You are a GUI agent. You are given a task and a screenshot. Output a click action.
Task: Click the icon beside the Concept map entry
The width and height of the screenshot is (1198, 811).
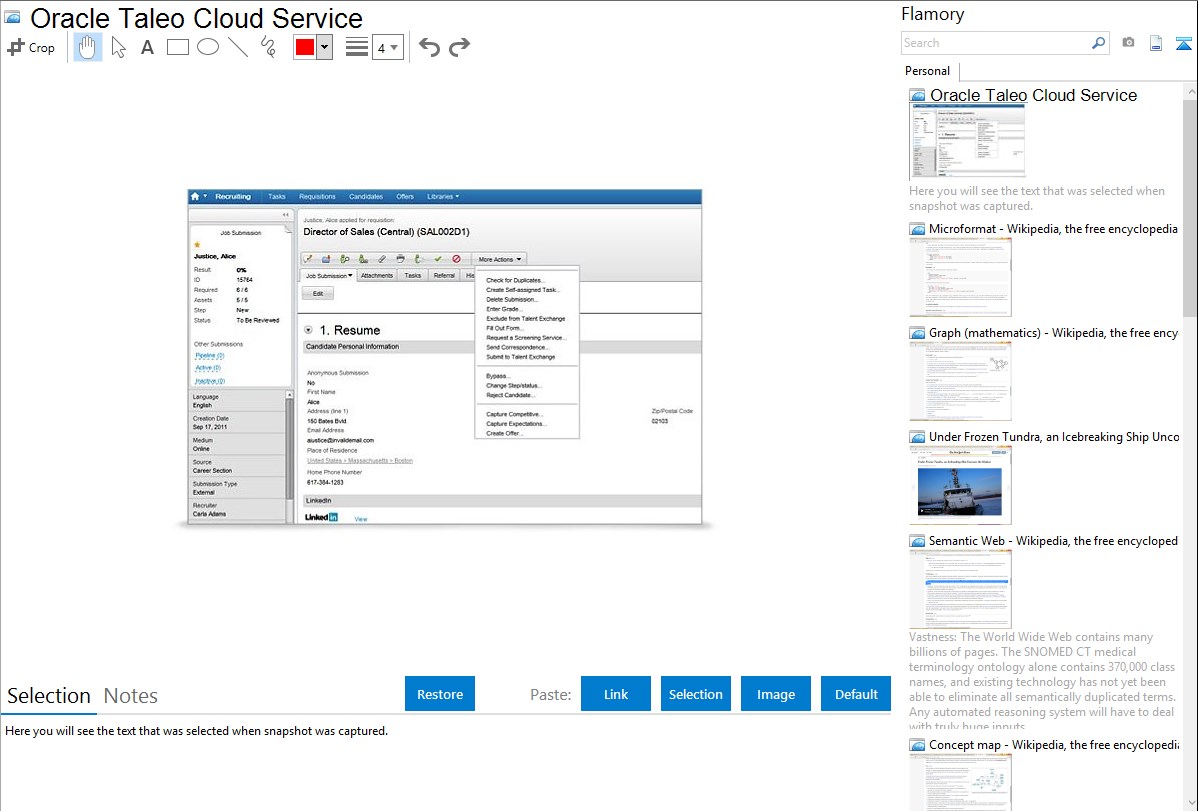pyautogui.click(x=917, y=744)
